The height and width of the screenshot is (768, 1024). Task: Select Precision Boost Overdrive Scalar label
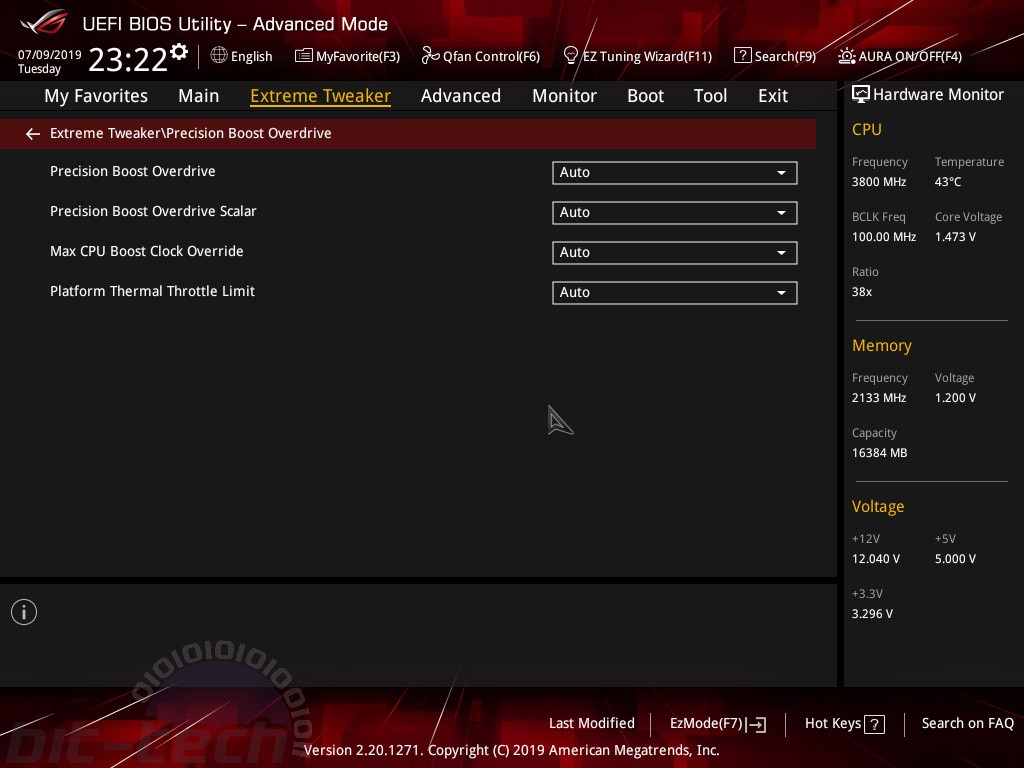pyautogui.click(x=153, y=211)
